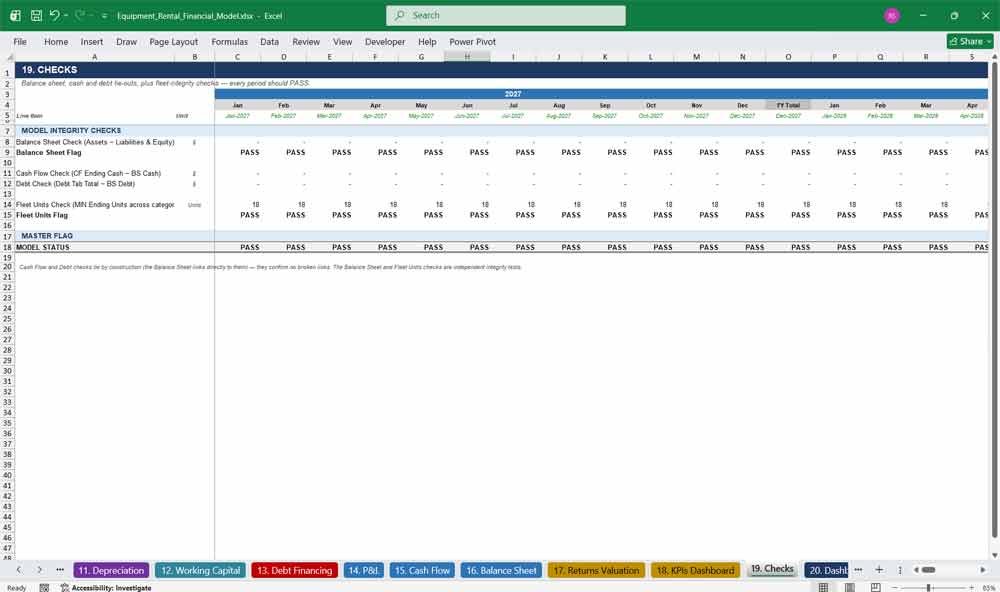Switch to '20. Dashboard' sheet tab
This screenshot has width=1000, height=592.
coord(827,570)
